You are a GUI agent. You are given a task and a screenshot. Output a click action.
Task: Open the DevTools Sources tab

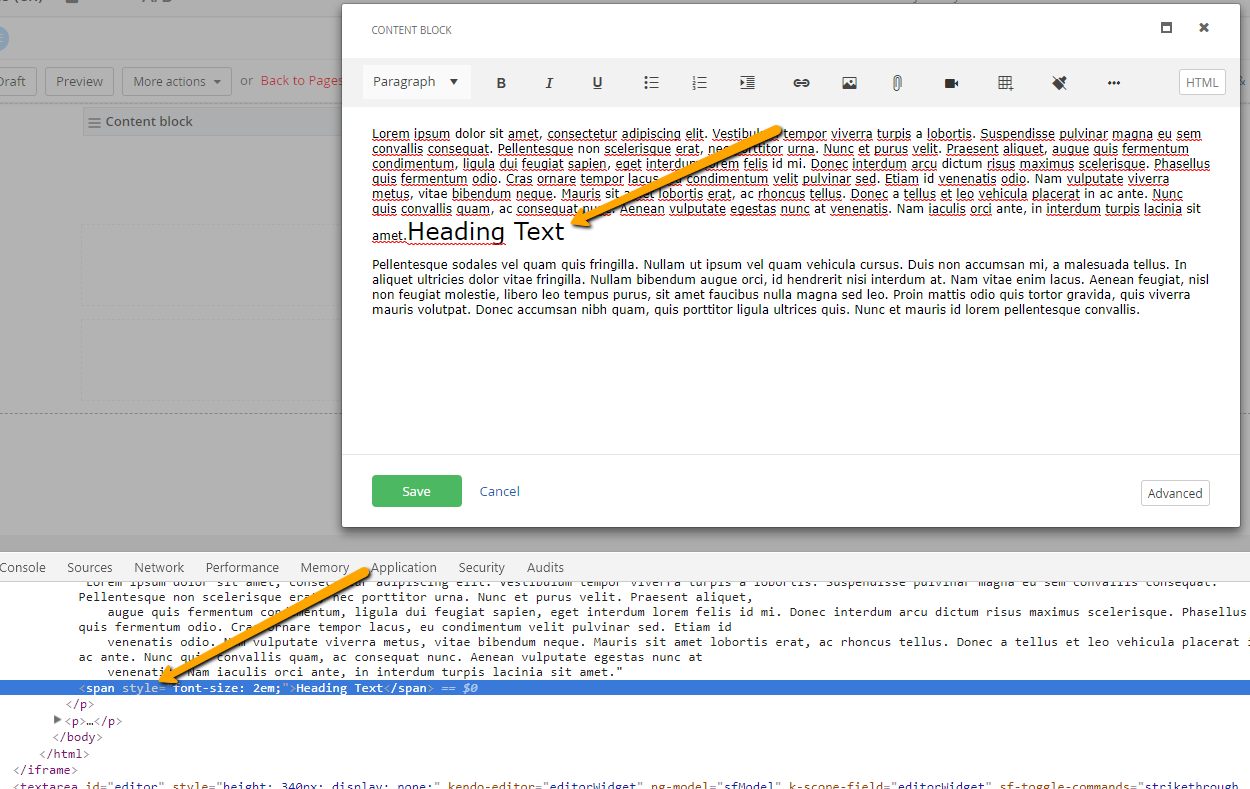(x=90, y=567)
